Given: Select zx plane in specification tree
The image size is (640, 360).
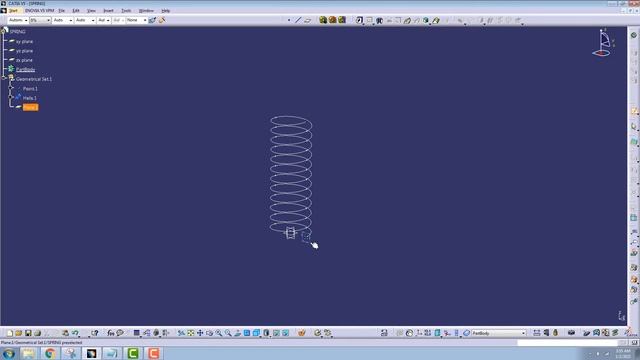Looking at the screenshot, I should 24,60.
